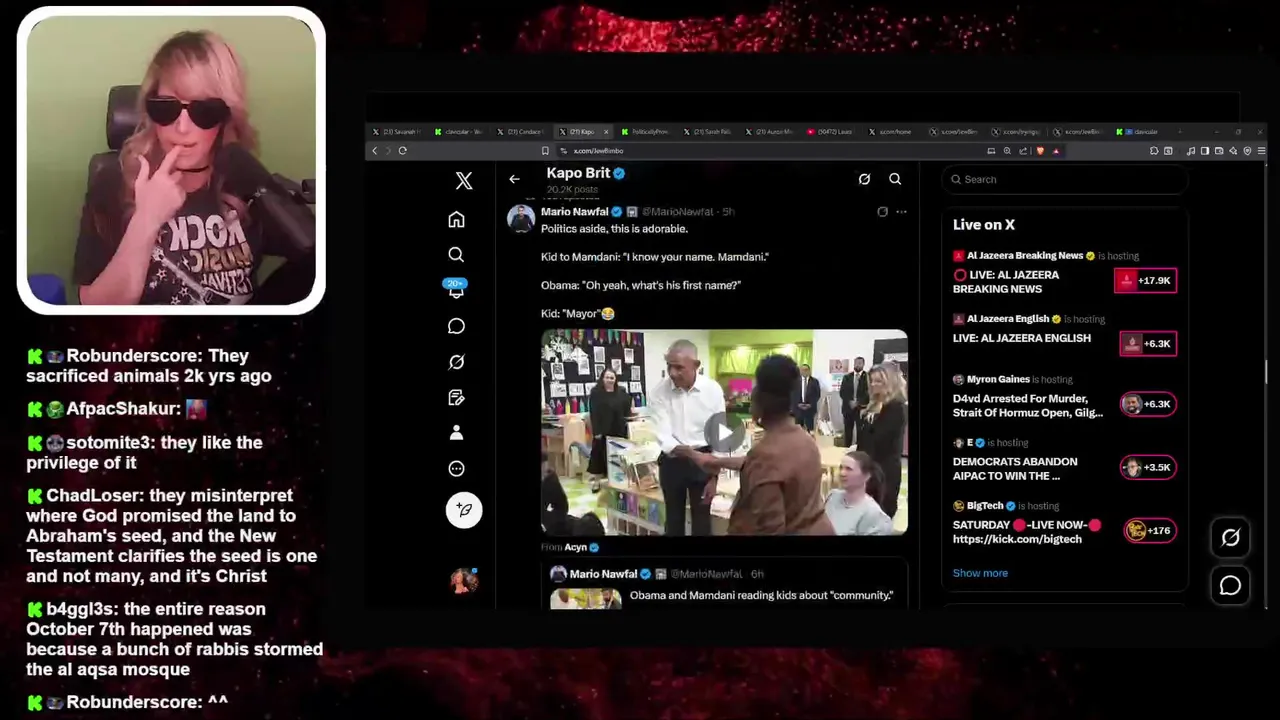Open Grok icon in the X sidebar
Screen dimensions: 1280x720
[456, 362]
